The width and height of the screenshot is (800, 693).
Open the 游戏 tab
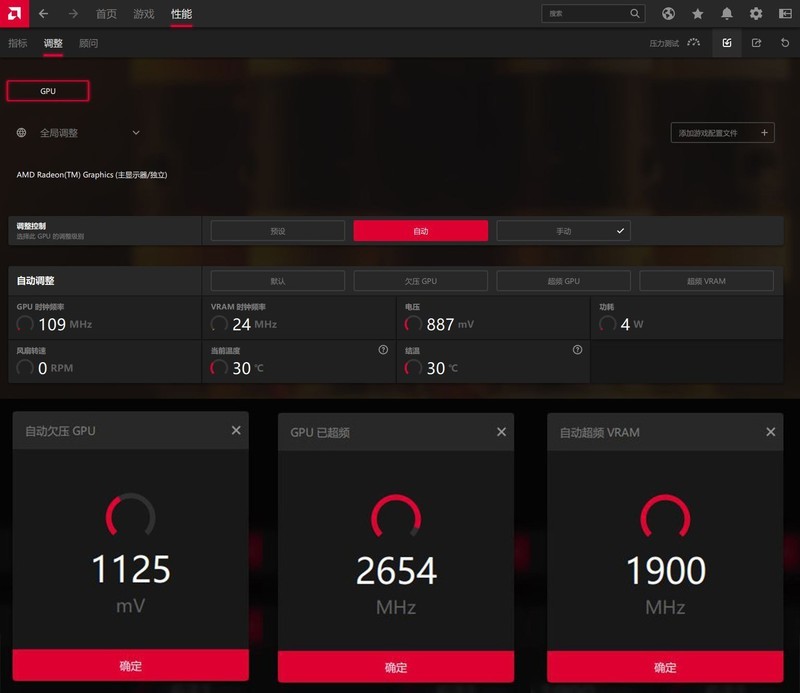tap(143, 14)
